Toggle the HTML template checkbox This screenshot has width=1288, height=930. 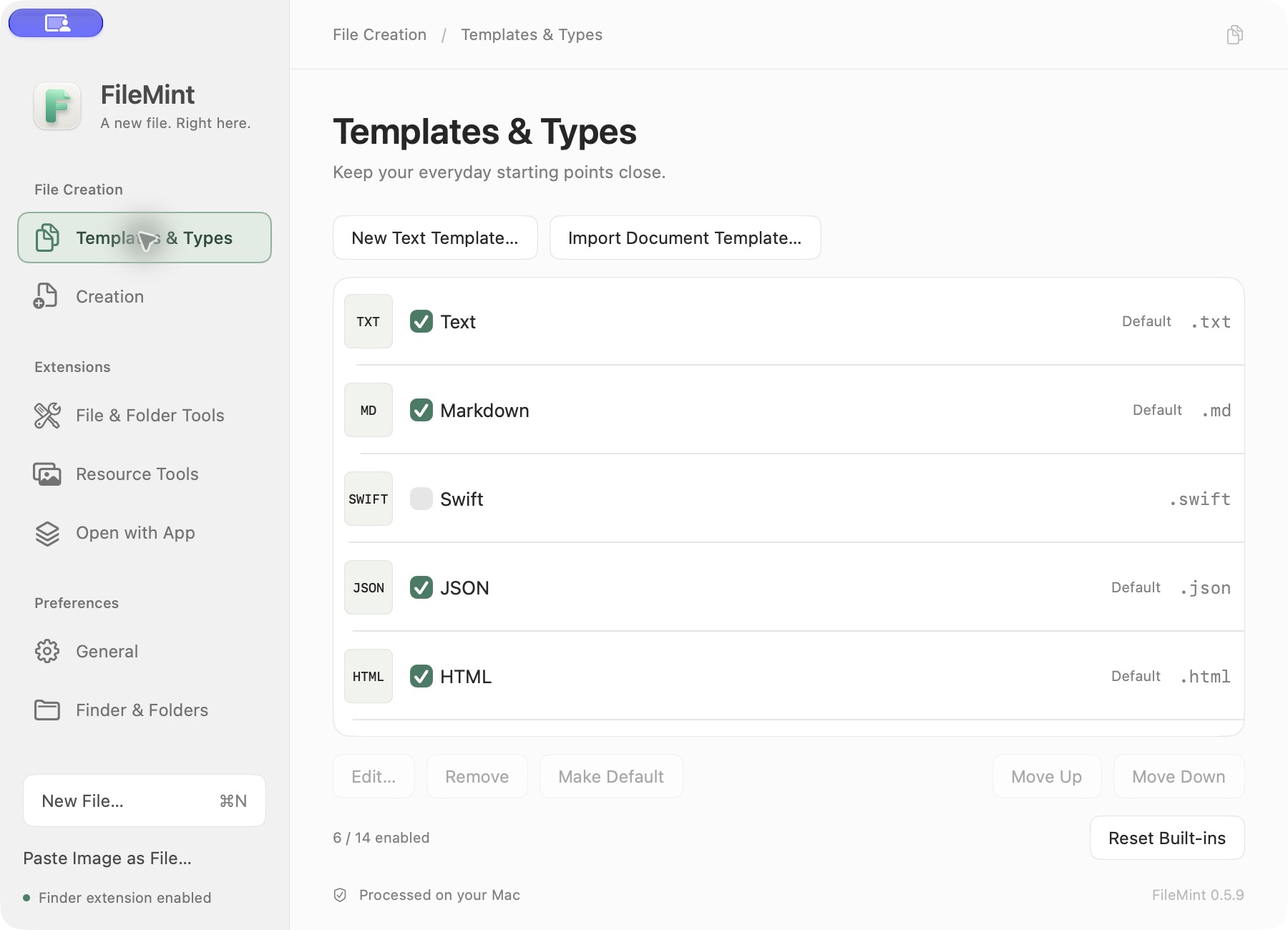421,676
